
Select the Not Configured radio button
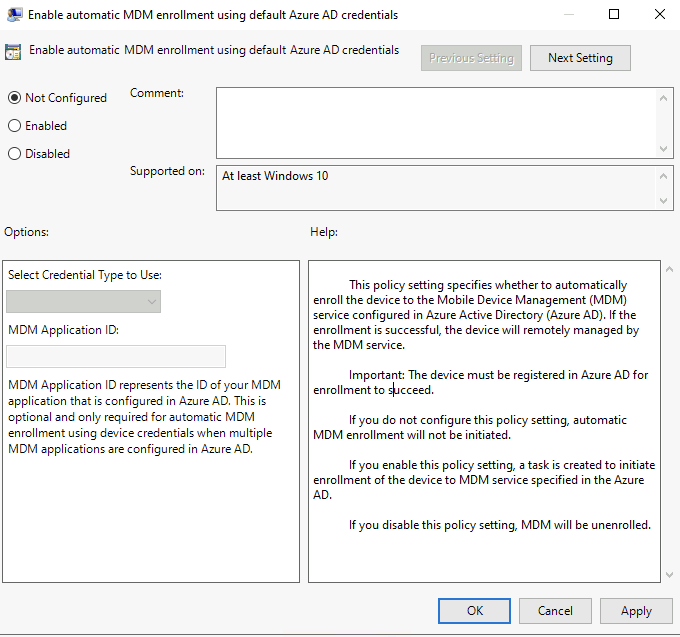15,98
